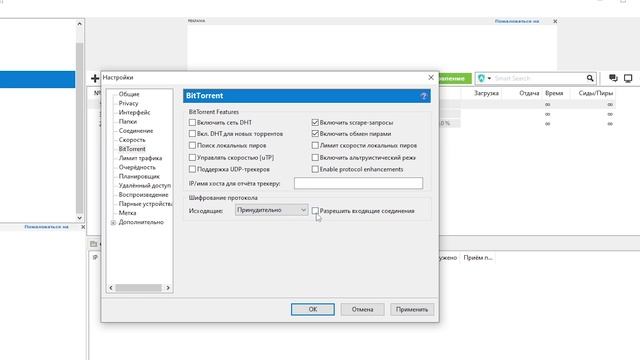The width and height of the screenshot is (640, 360).
Task: Select BitTorrent in settings tree
Action: coord(132,149)
